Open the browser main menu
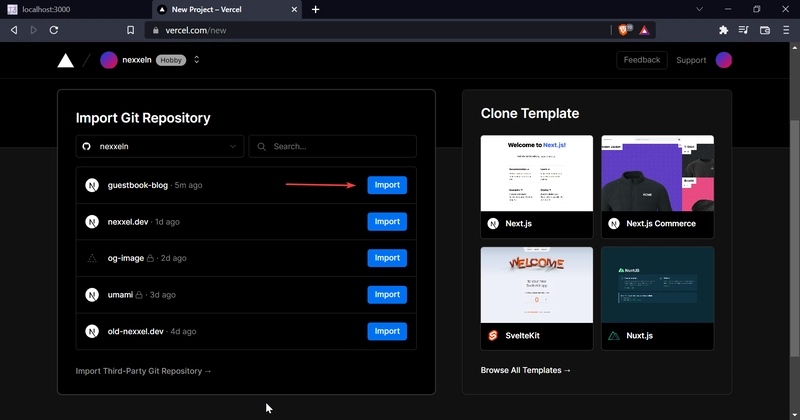Image resolution: width=800 pixels, height=420 pixels. coord(786,30)
